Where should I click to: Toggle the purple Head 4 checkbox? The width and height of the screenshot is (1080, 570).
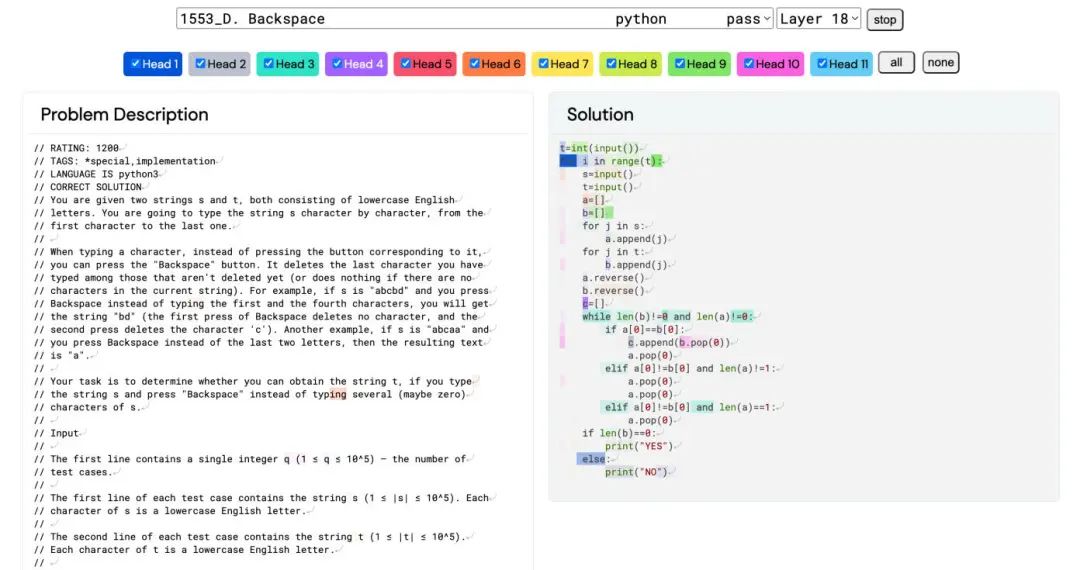pyautogui.click(x=336, y=64)
